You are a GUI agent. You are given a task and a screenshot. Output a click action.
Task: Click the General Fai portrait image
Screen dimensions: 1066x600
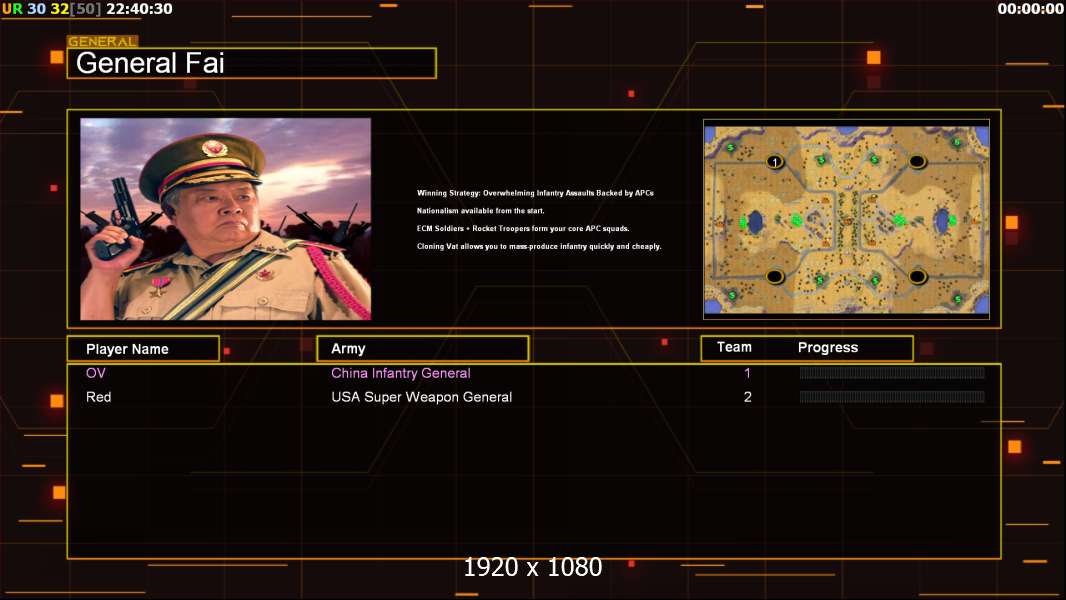click(226, 219)
